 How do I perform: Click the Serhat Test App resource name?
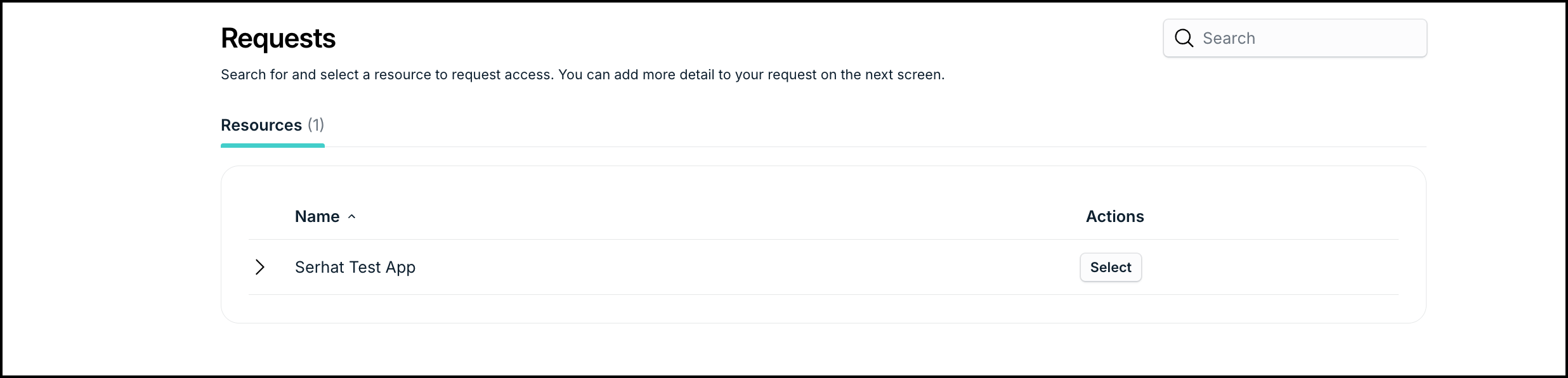[x=355, y=267]
